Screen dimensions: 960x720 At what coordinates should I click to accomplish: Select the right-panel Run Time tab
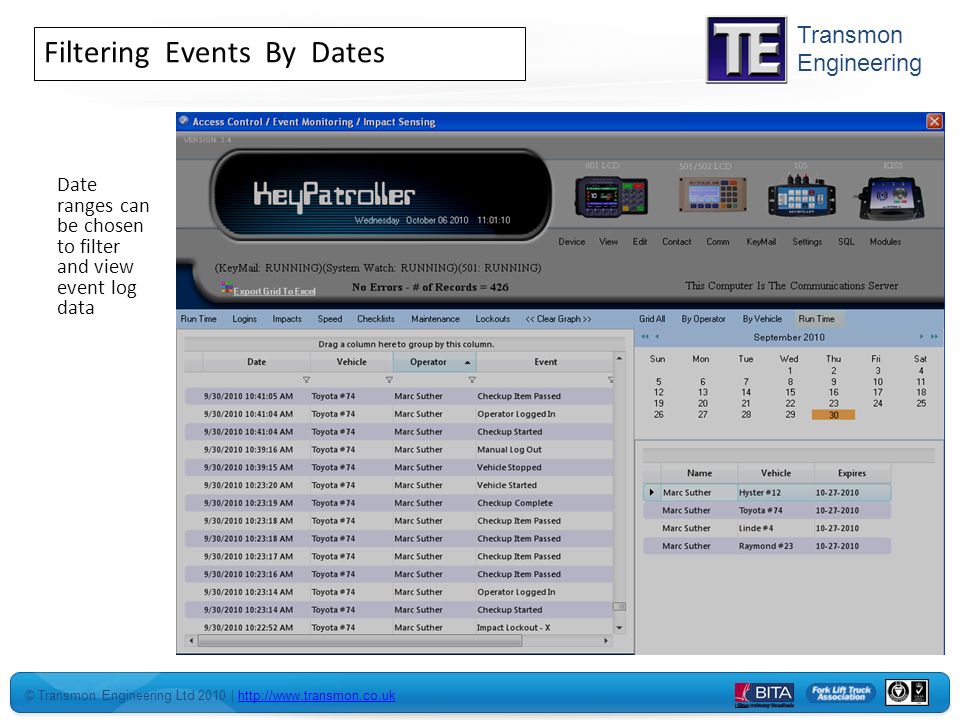(x=817, y=319)
